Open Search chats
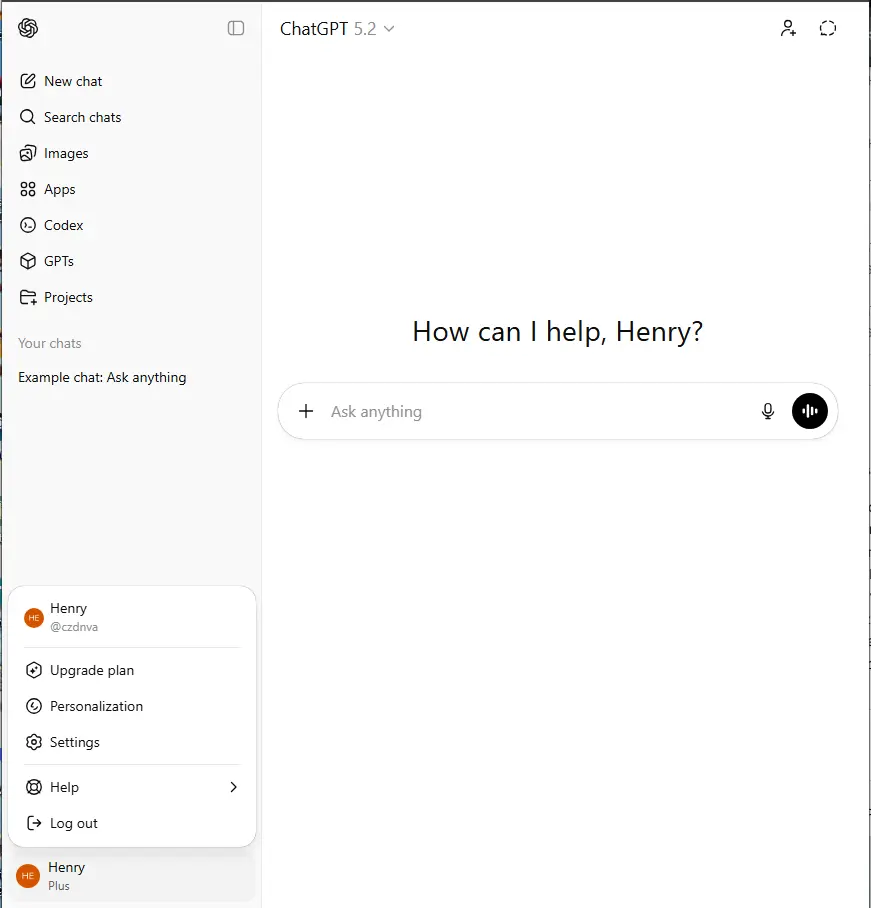Image resolution: width=871 pixels, height=908 pixels. 131,117
